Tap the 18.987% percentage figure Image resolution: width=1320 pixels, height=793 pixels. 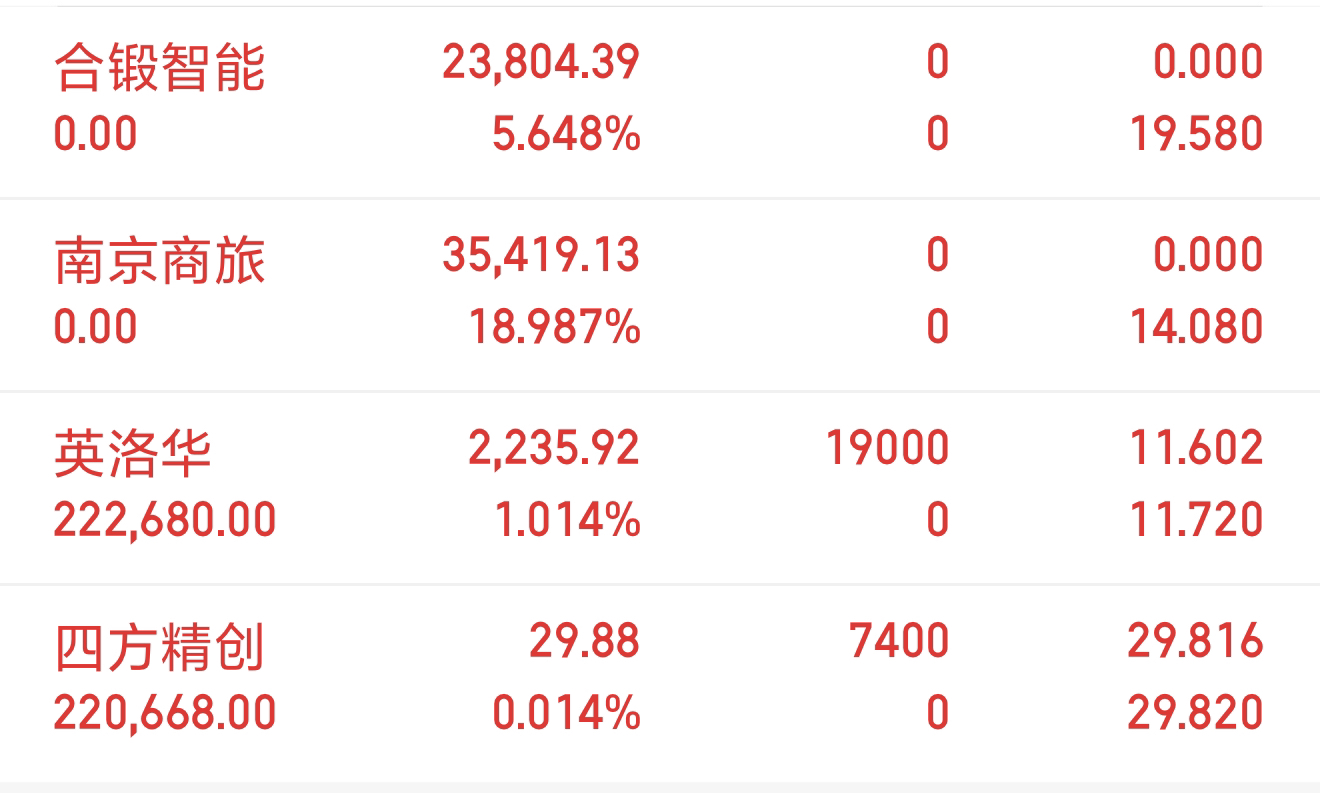pos(555,327)
